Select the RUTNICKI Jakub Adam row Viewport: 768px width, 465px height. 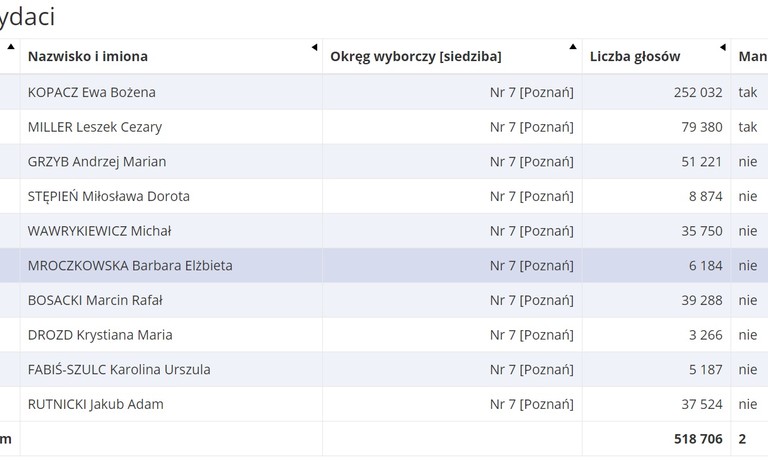pos(96,405)
